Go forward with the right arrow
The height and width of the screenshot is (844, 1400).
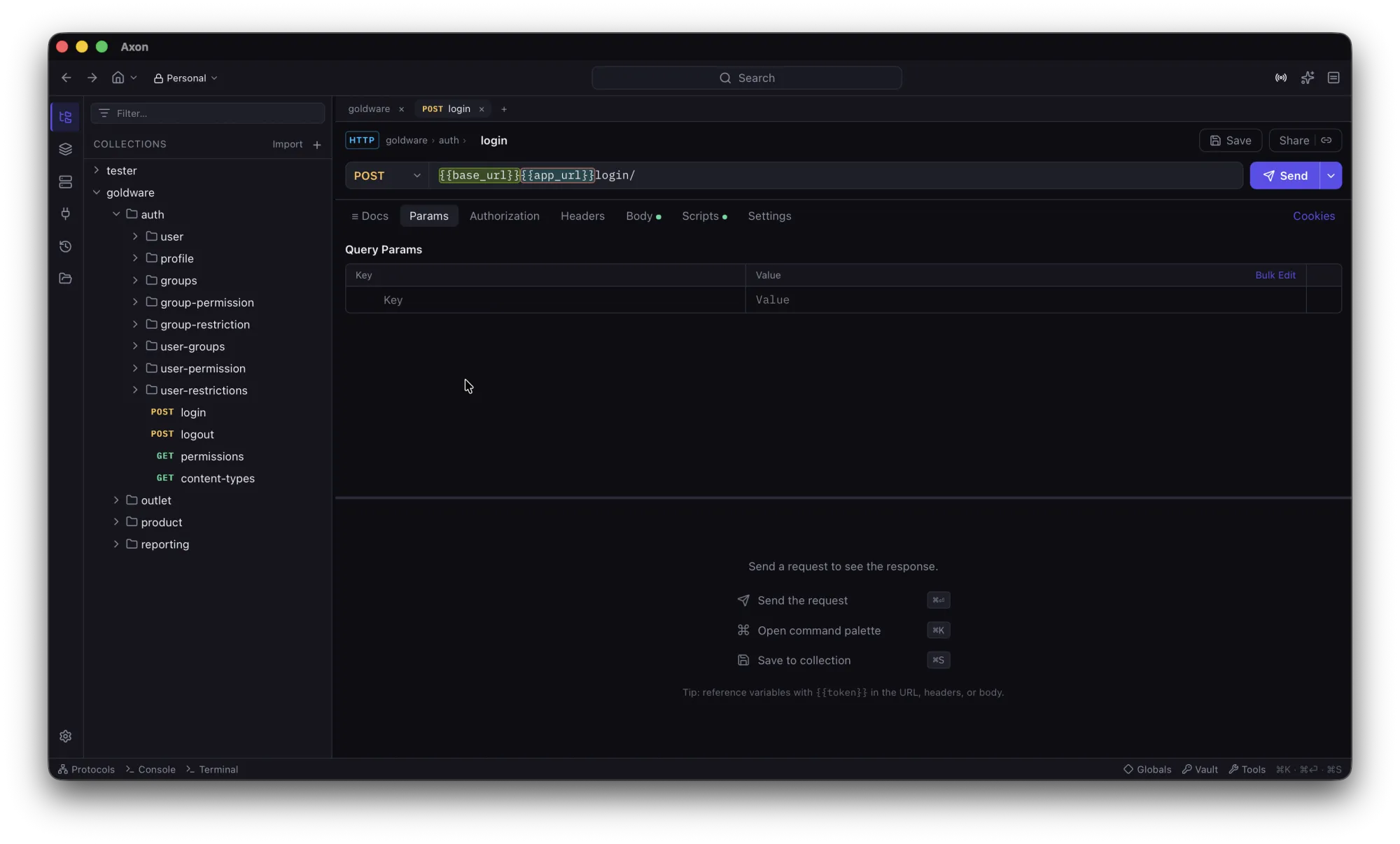92,78
